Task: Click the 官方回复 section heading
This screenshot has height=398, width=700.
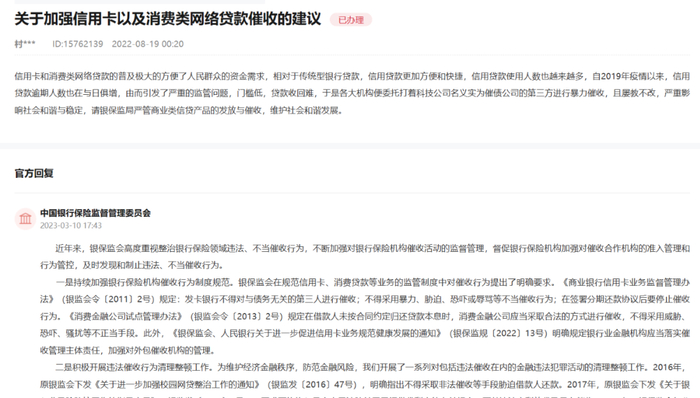Action: [34, 173]
